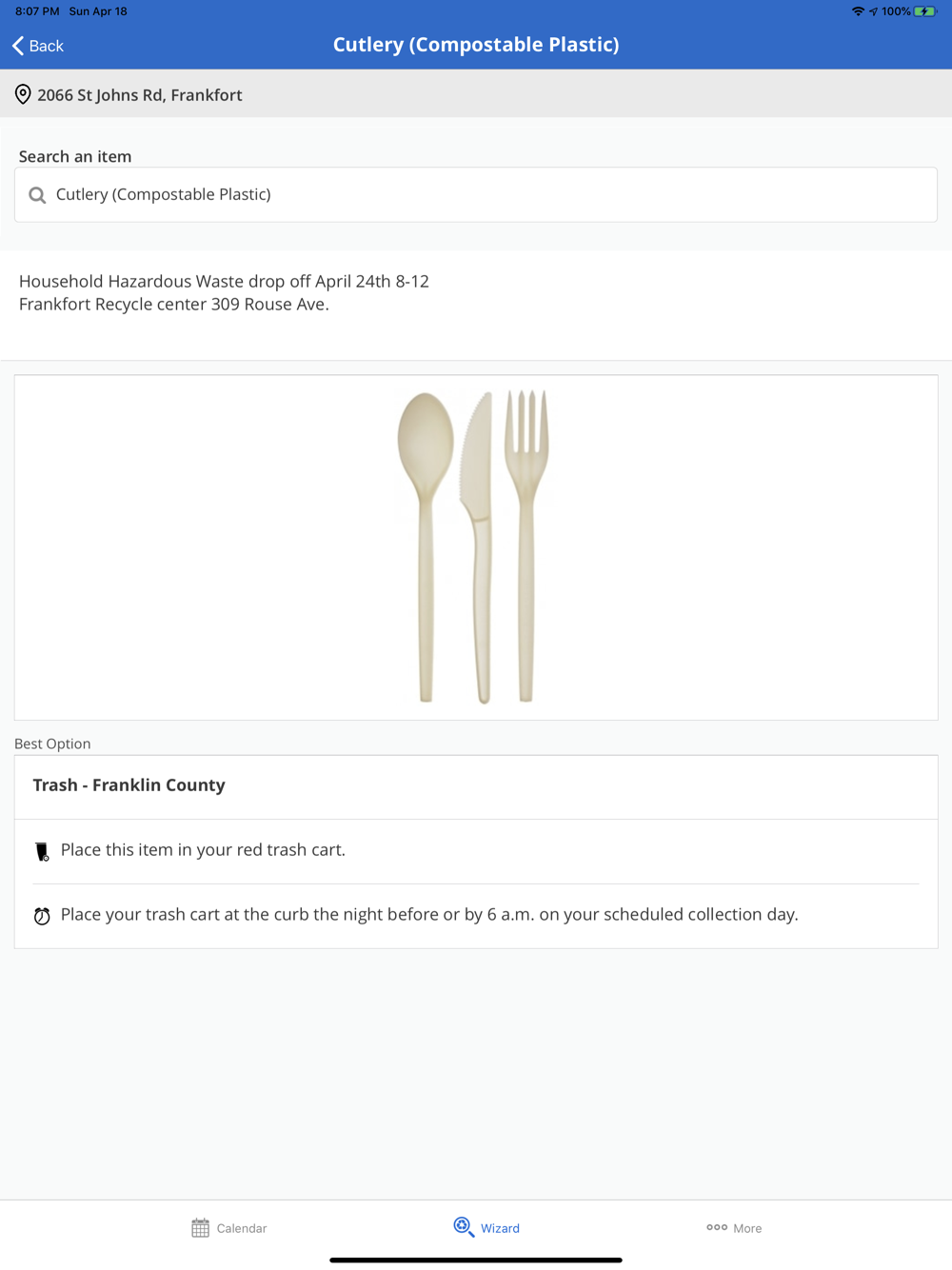Screen dimensions: 952x1270
Task: Open the More tab
Action: pyautogui.click(x=734, y=1228)
